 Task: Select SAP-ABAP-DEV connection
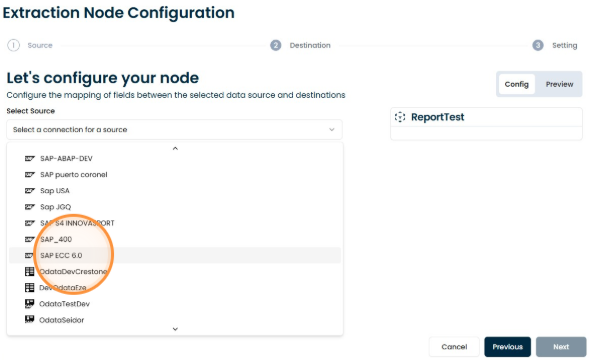175,159
